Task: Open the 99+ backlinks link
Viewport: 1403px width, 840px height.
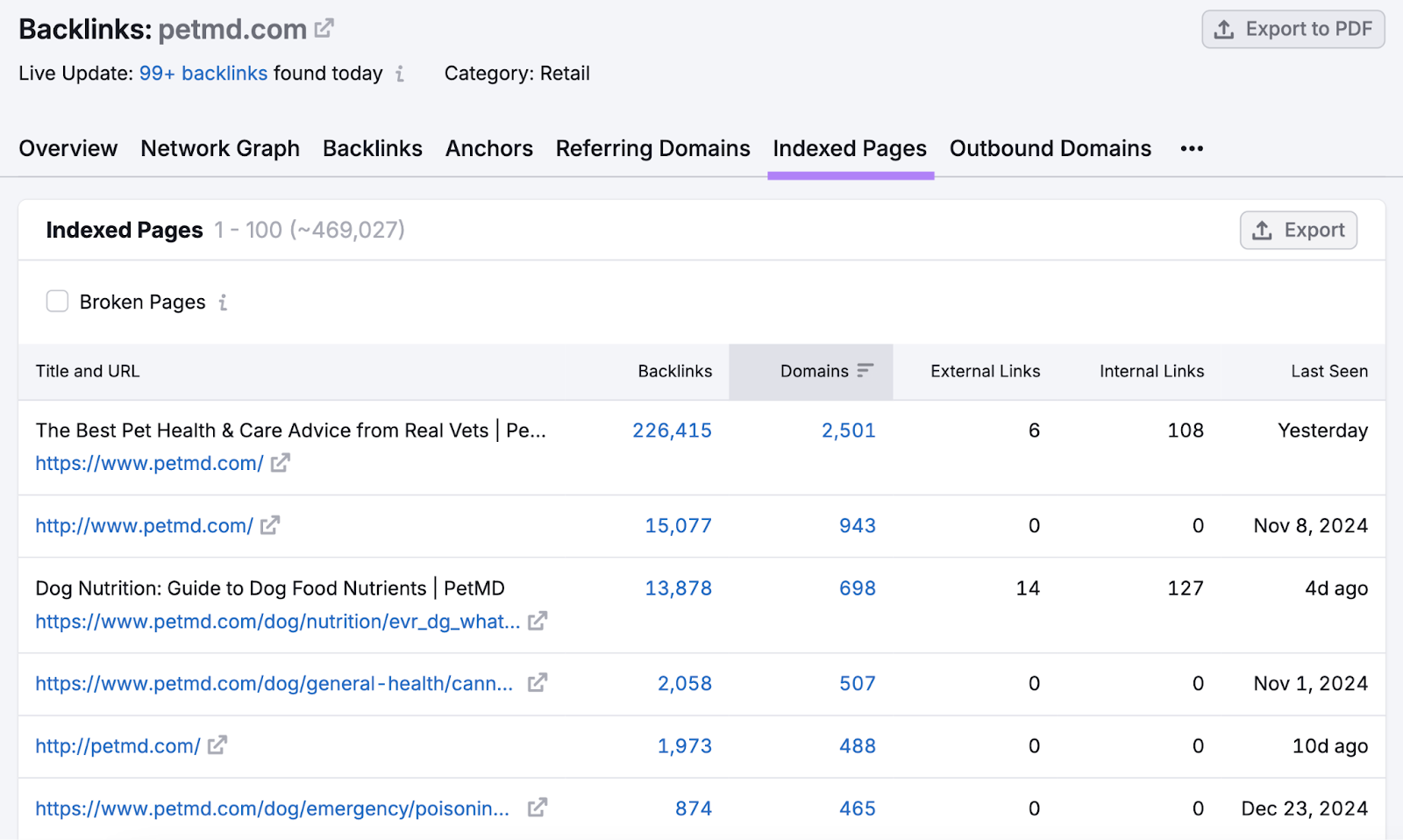Action: pyautogui.click(x=203, y=74)
